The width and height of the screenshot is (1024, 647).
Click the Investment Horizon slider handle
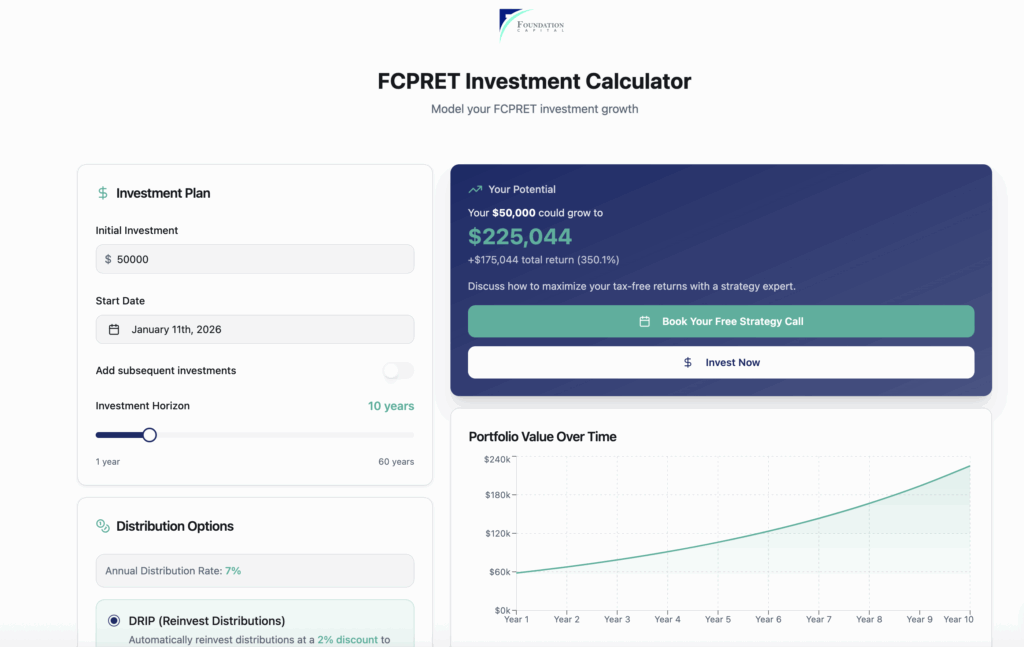(x=150, y=435)
